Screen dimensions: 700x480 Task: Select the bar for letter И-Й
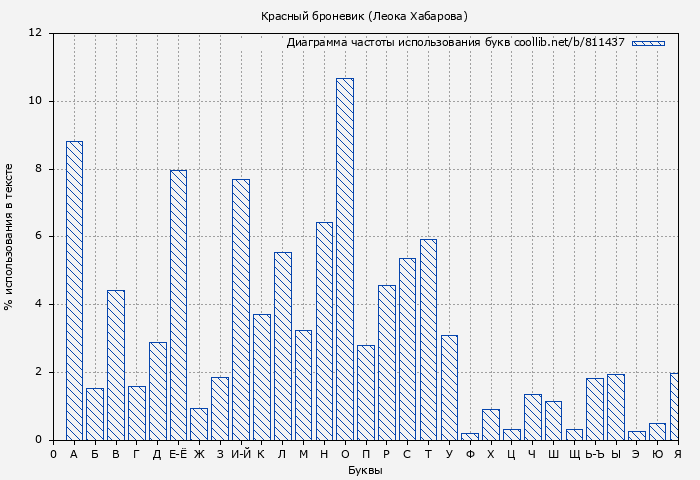[x=241, y=309]
